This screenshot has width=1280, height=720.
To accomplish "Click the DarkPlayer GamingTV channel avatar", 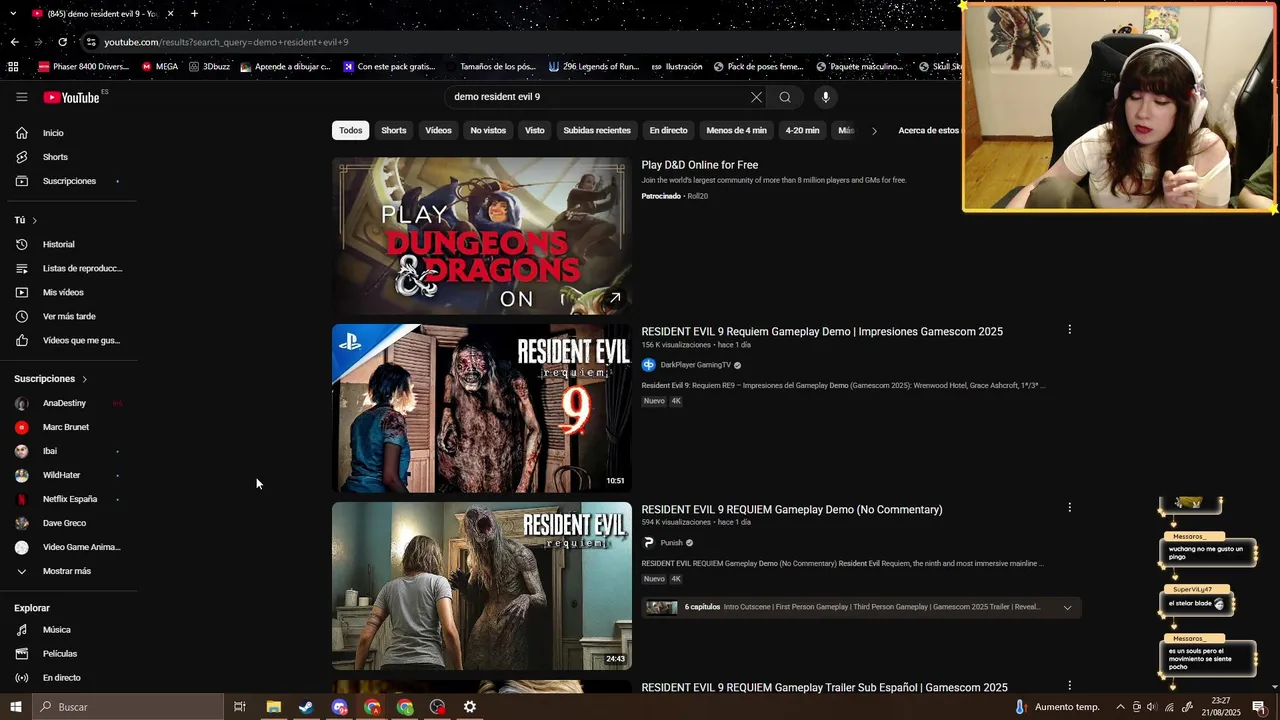I will (648, 365).
